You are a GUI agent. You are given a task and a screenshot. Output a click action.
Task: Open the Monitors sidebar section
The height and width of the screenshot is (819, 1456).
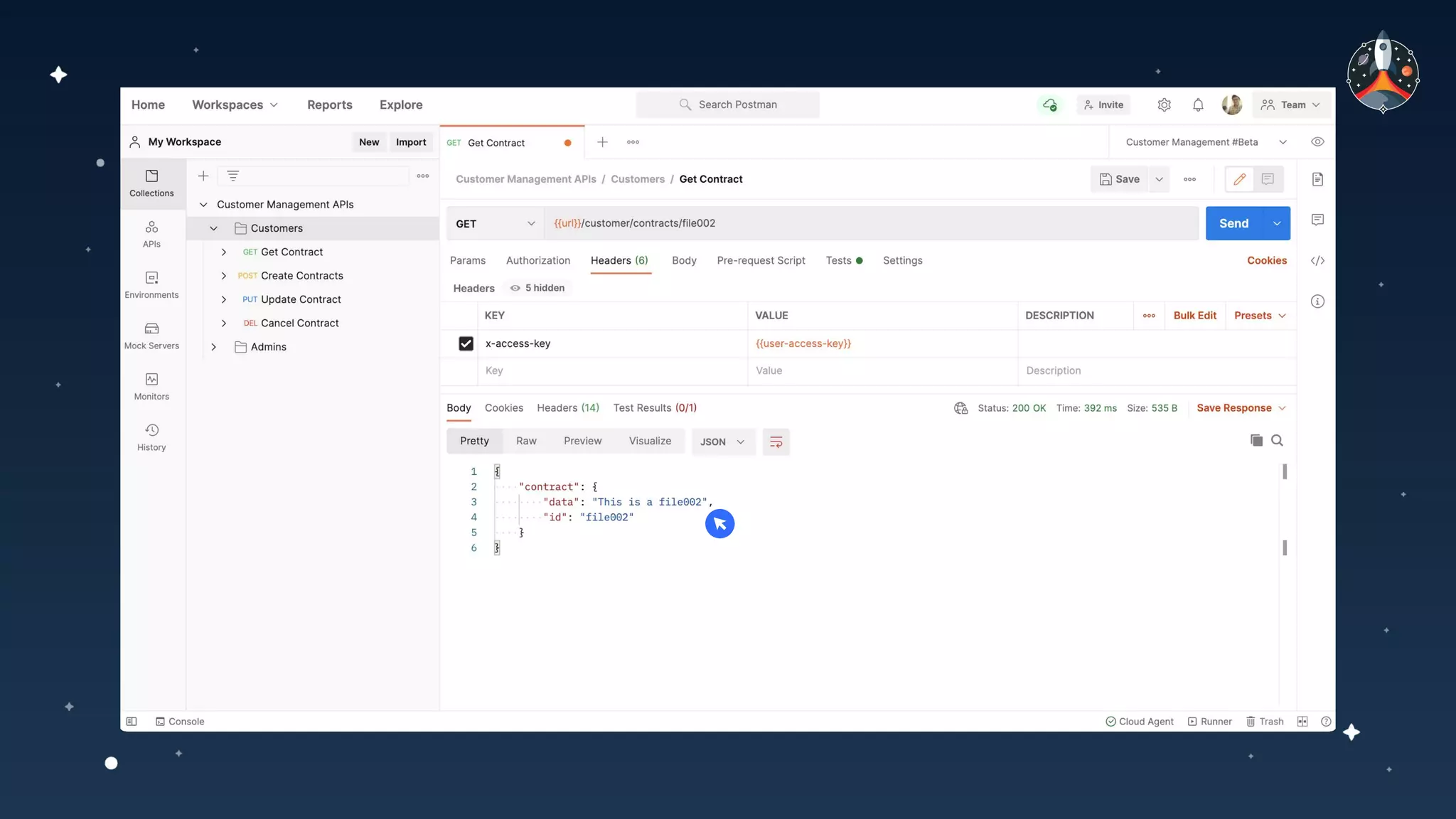151,387
